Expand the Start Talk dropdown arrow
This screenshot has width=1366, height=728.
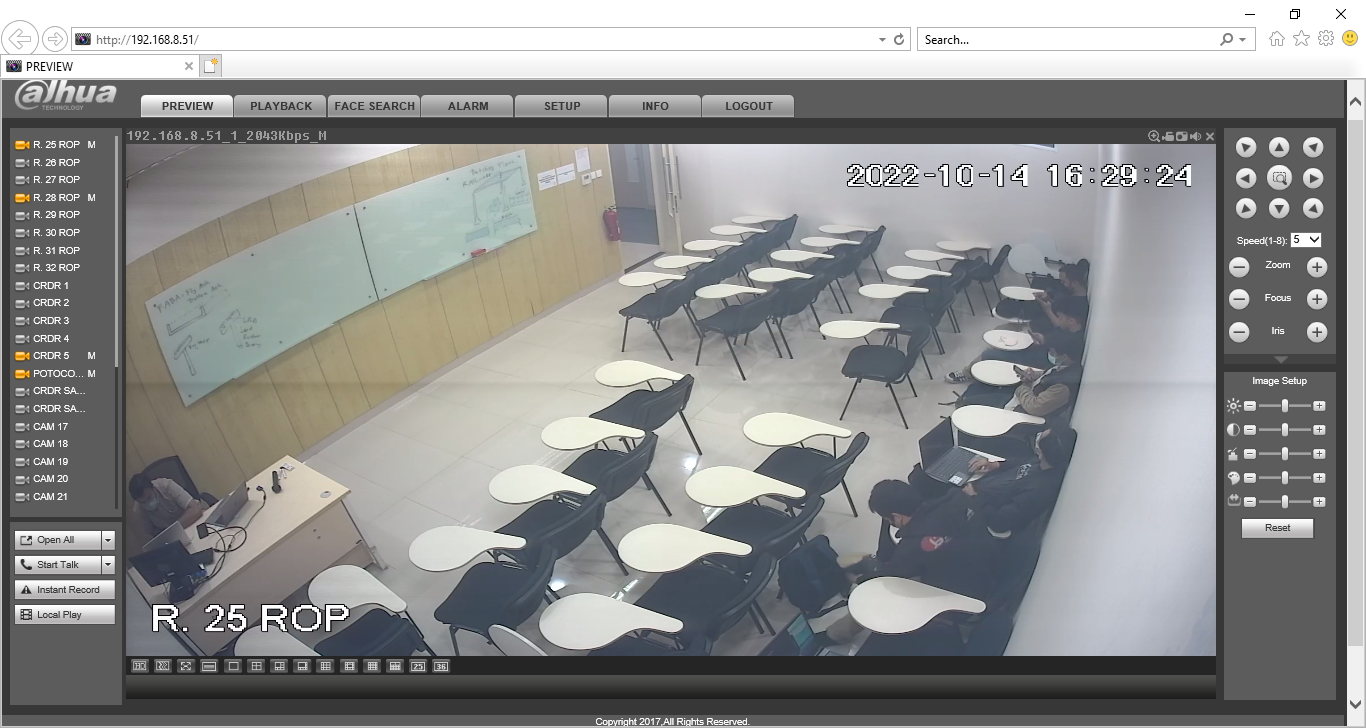pyautogui.click(x=108, y=565)
